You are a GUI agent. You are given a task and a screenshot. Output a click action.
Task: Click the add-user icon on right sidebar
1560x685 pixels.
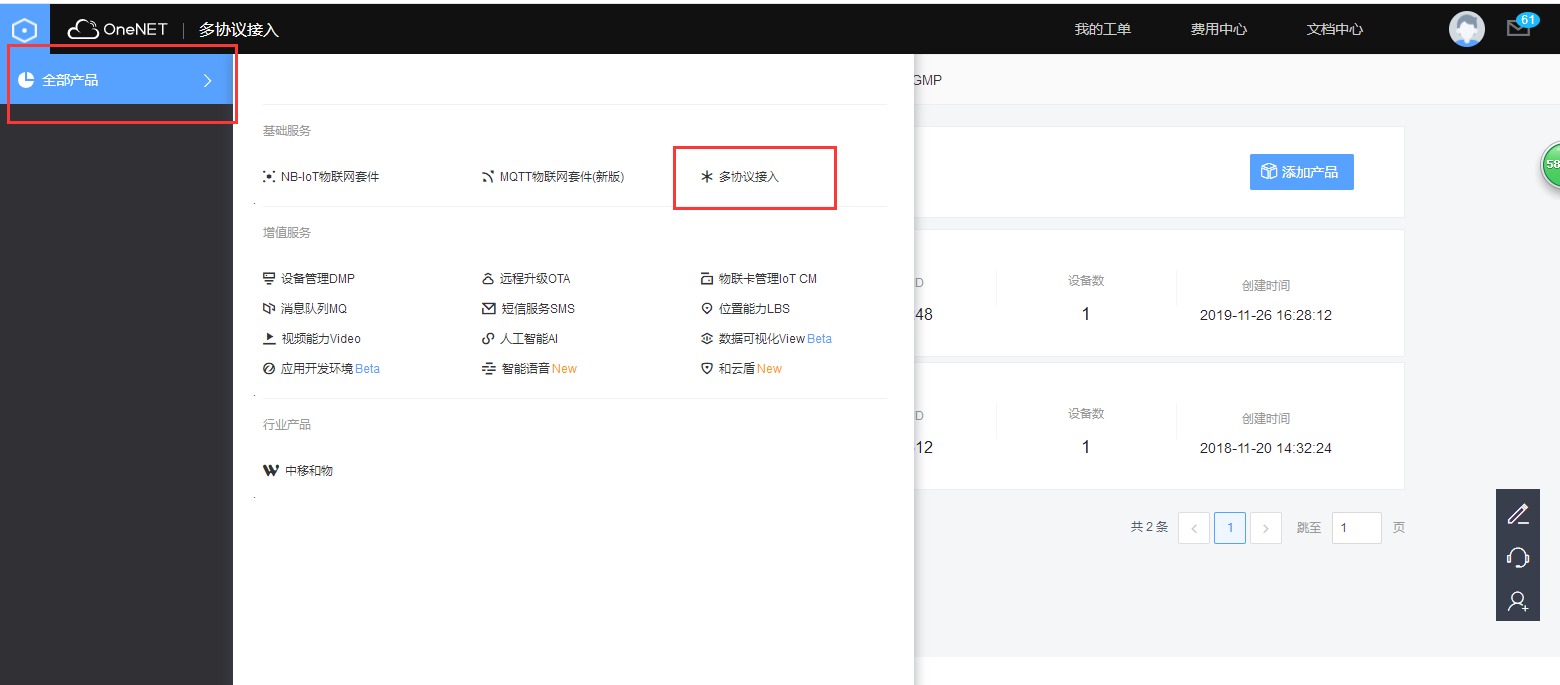point(1518,601)
